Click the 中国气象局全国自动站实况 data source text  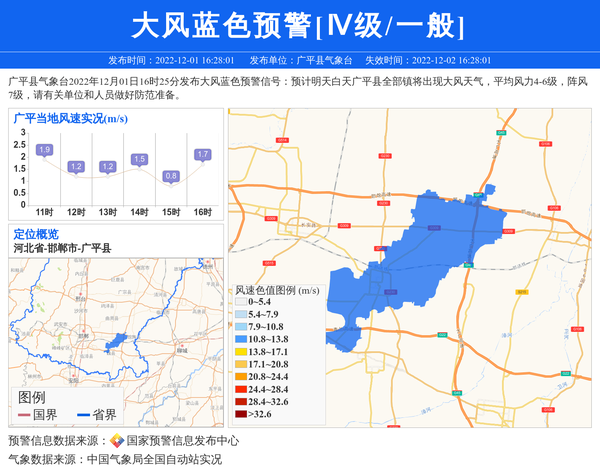[x=154, y=459]
